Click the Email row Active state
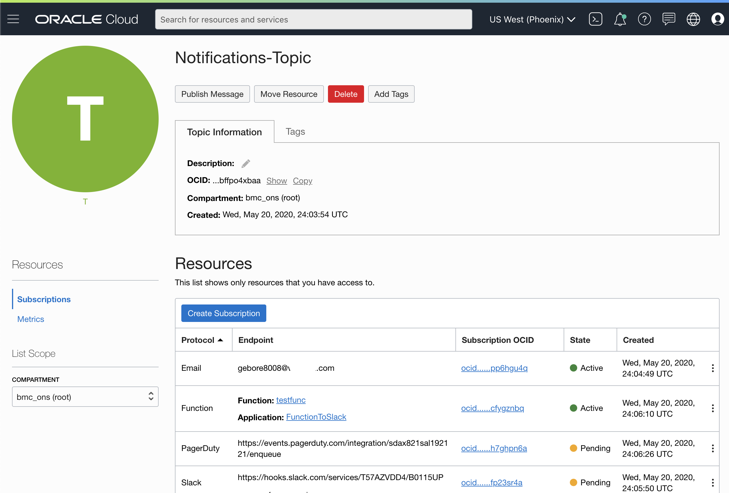The image size is (729, 493). (586, 368)
